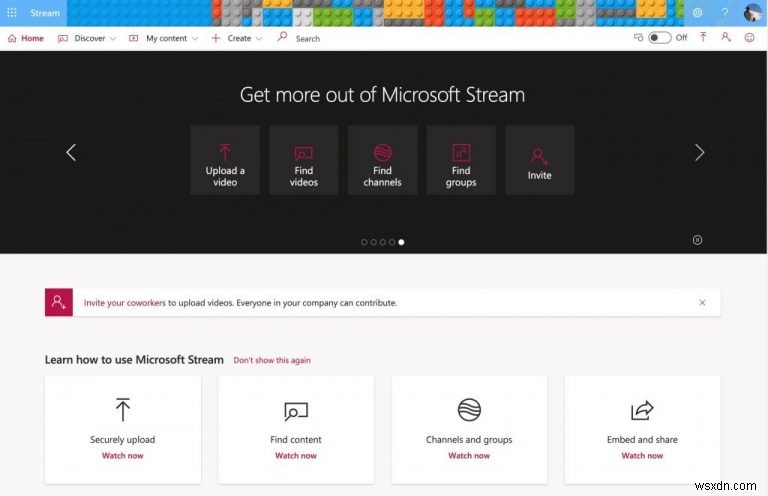Image resolution: width=768 pixels, height=496 pixels.
Task: Select the second carousel dot
Action: 373,242
